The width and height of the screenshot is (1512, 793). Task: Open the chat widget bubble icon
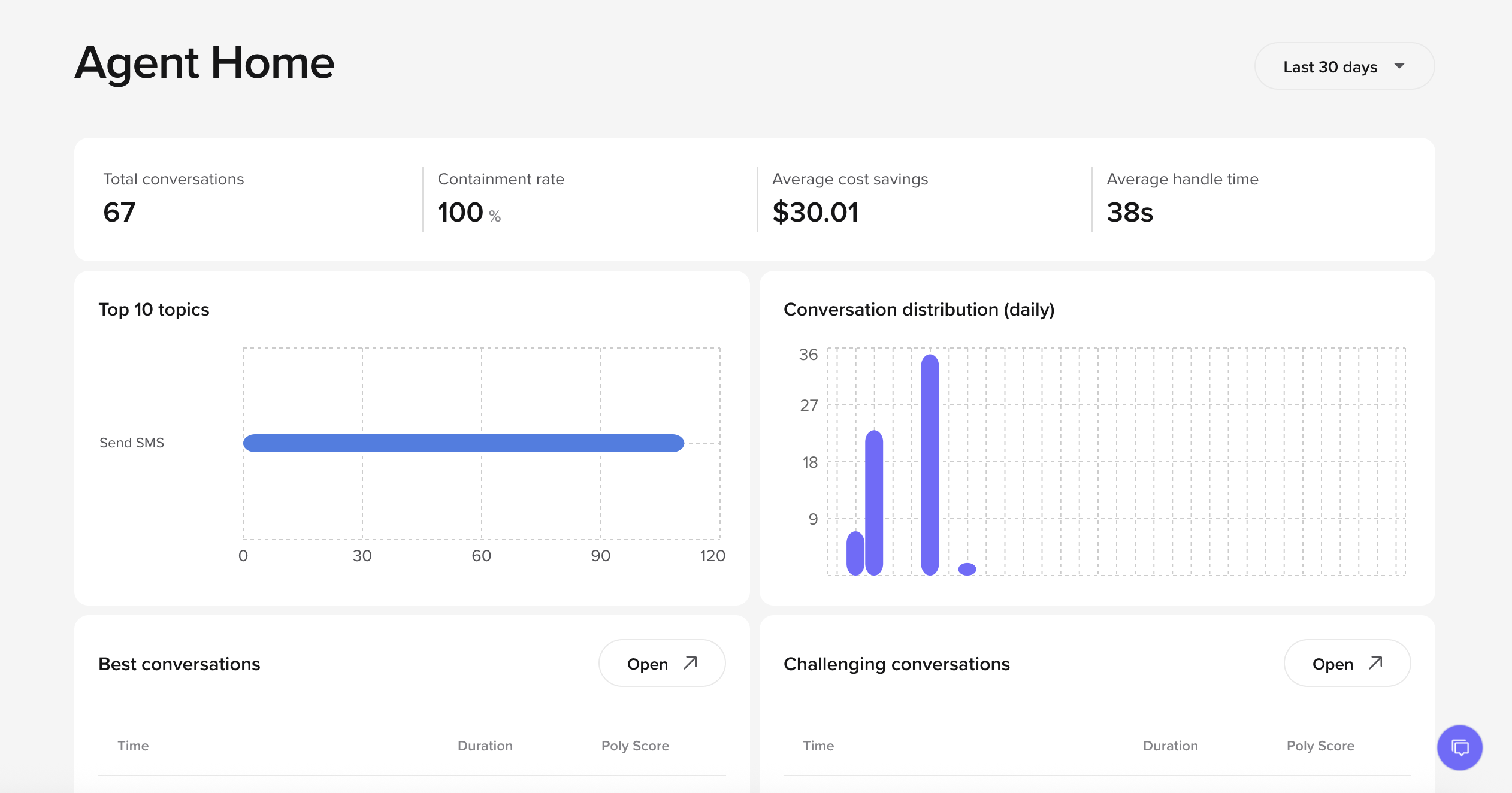click(x=1459, y=747)
